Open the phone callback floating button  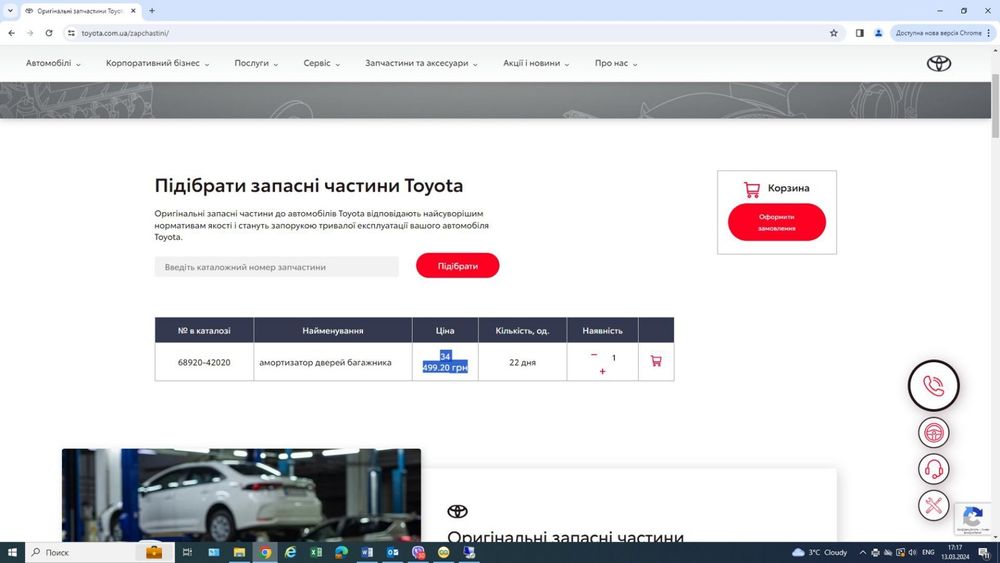click(x=934, y=386)
